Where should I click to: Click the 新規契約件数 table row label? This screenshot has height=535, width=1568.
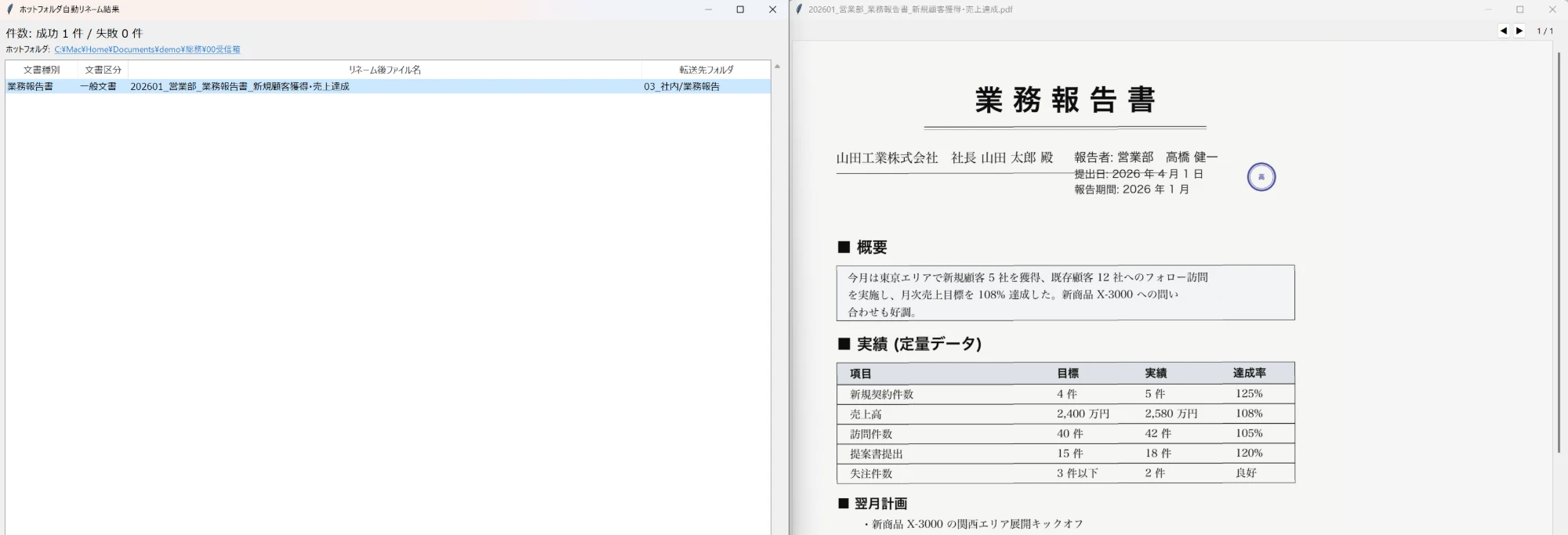pyautogui.click(x=882, y=394)
